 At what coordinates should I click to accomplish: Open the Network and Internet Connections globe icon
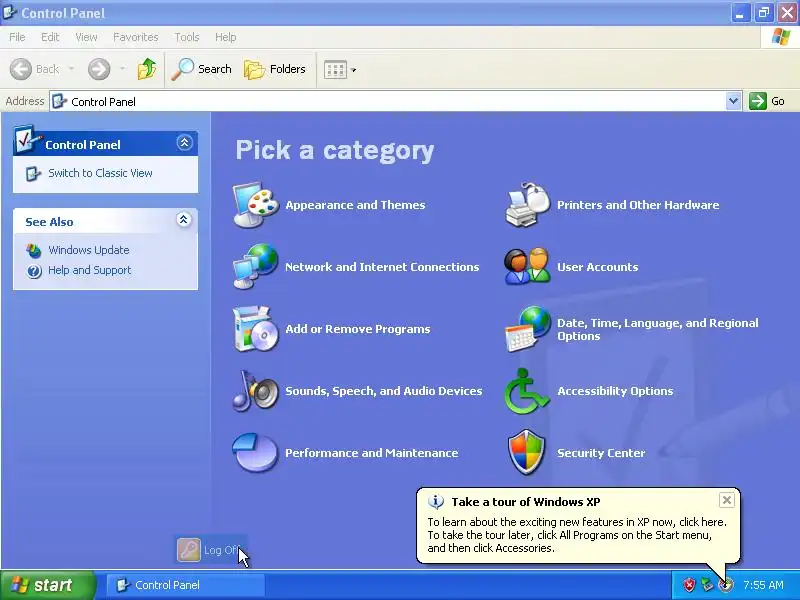click(x=256, y=266)
